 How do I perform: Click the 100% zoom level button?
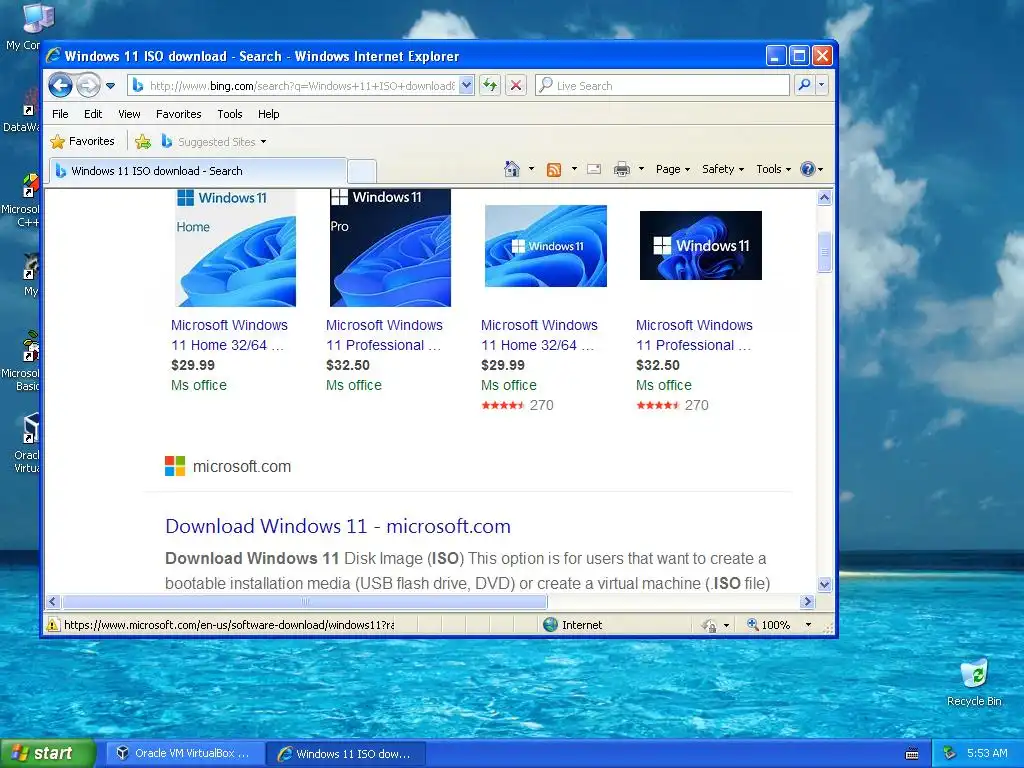click(x=769, y=625)
